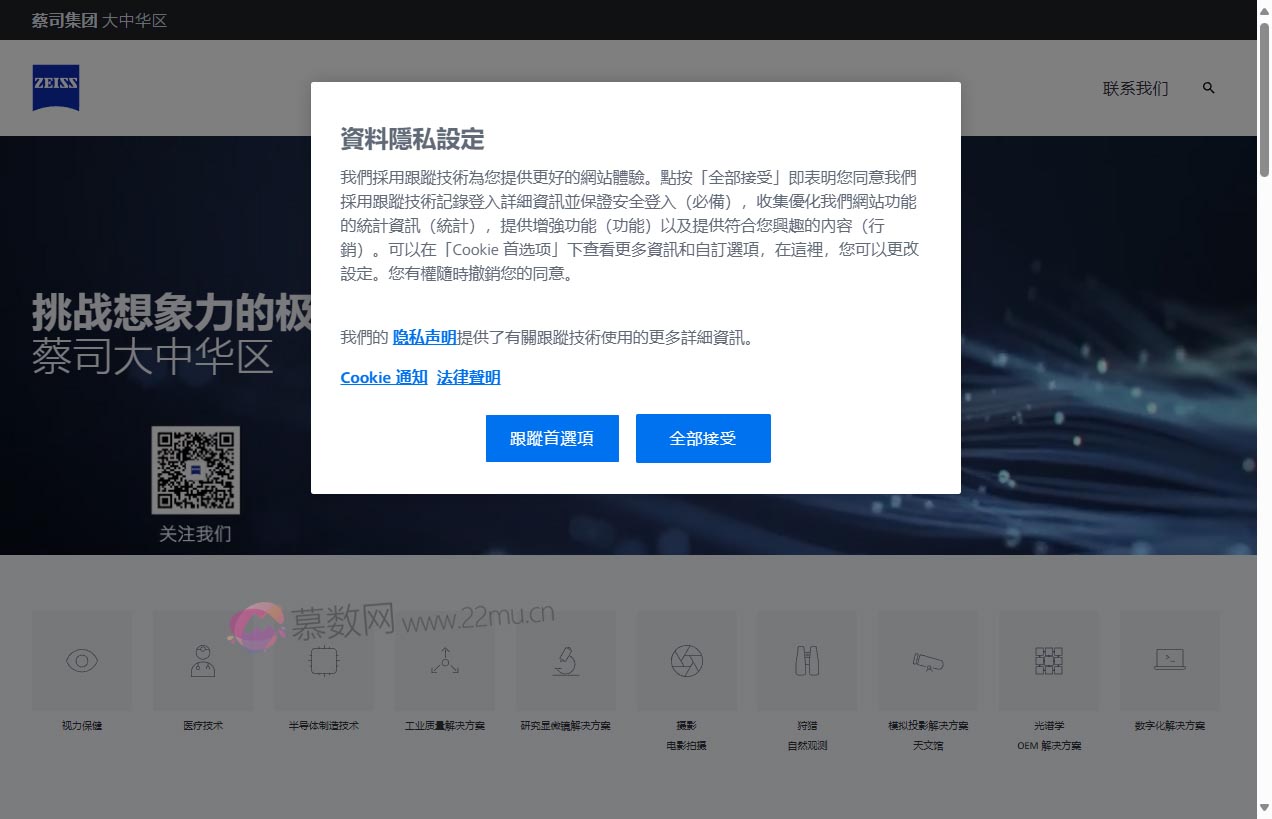Image resolution: width=1272 pixels, height=819 pixels.
Task: Click the ZEISS logo
Action: [56, 88]
